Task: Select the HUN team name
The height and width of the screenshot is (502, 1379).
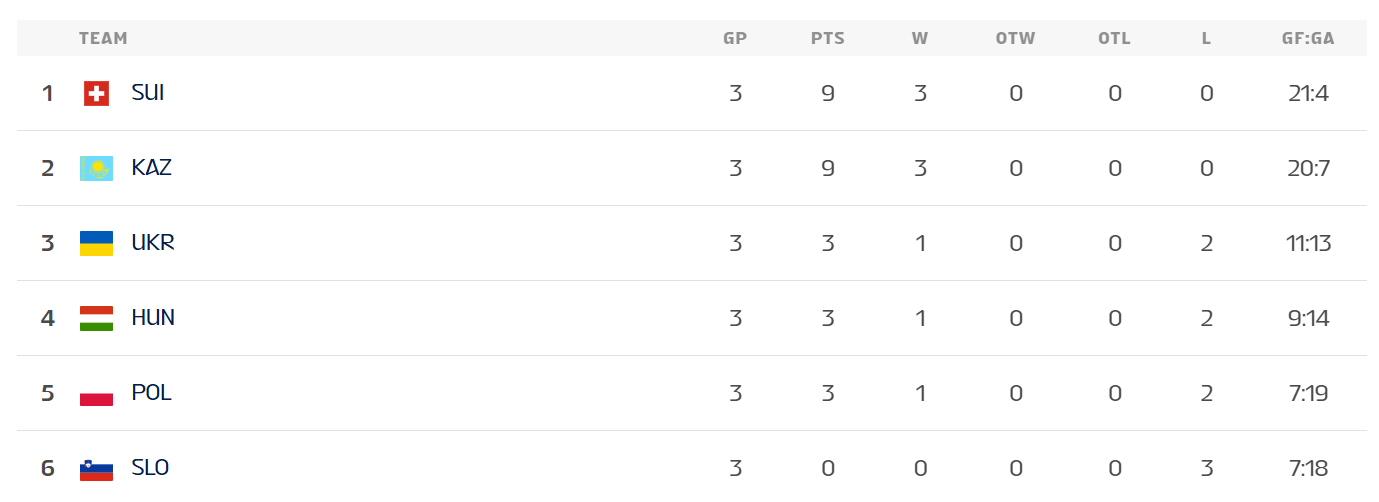Action: (x=153, y=318)
